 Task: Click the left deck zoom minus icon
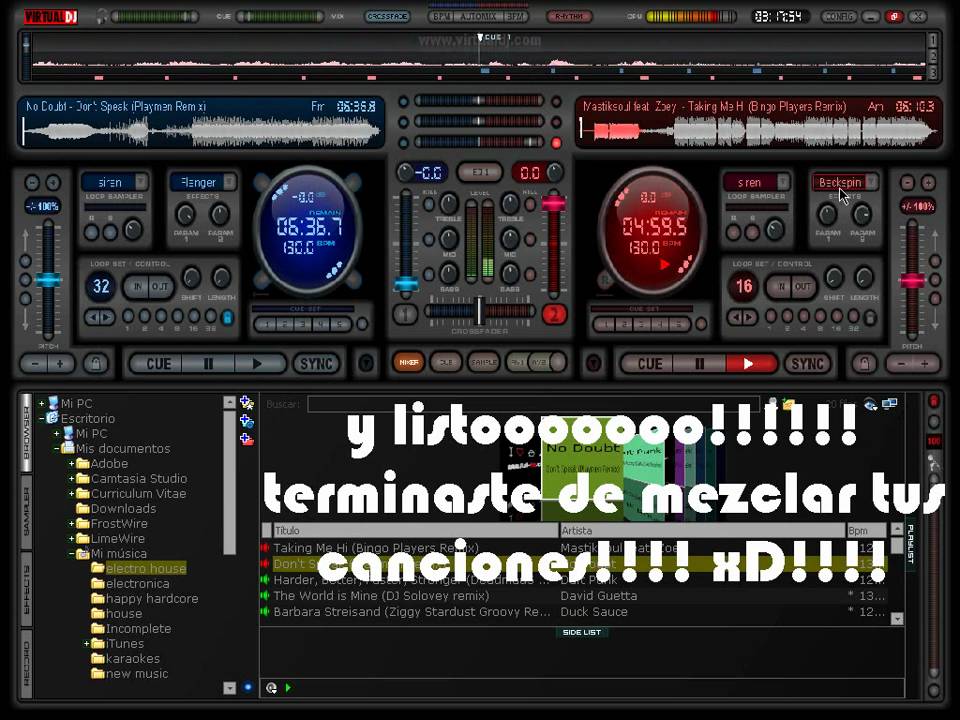[x=32, y=182]
